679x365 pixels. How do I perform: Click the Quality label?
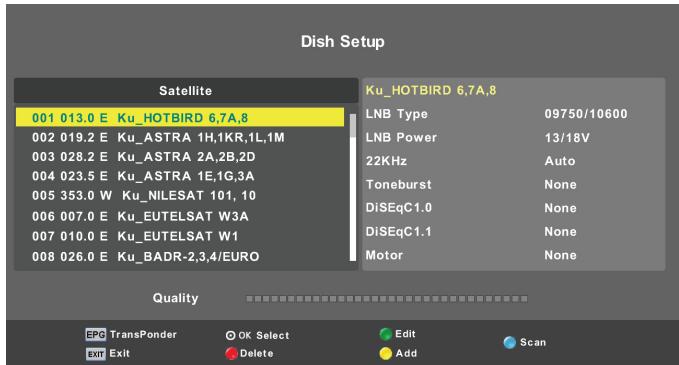tap(175, 298)
